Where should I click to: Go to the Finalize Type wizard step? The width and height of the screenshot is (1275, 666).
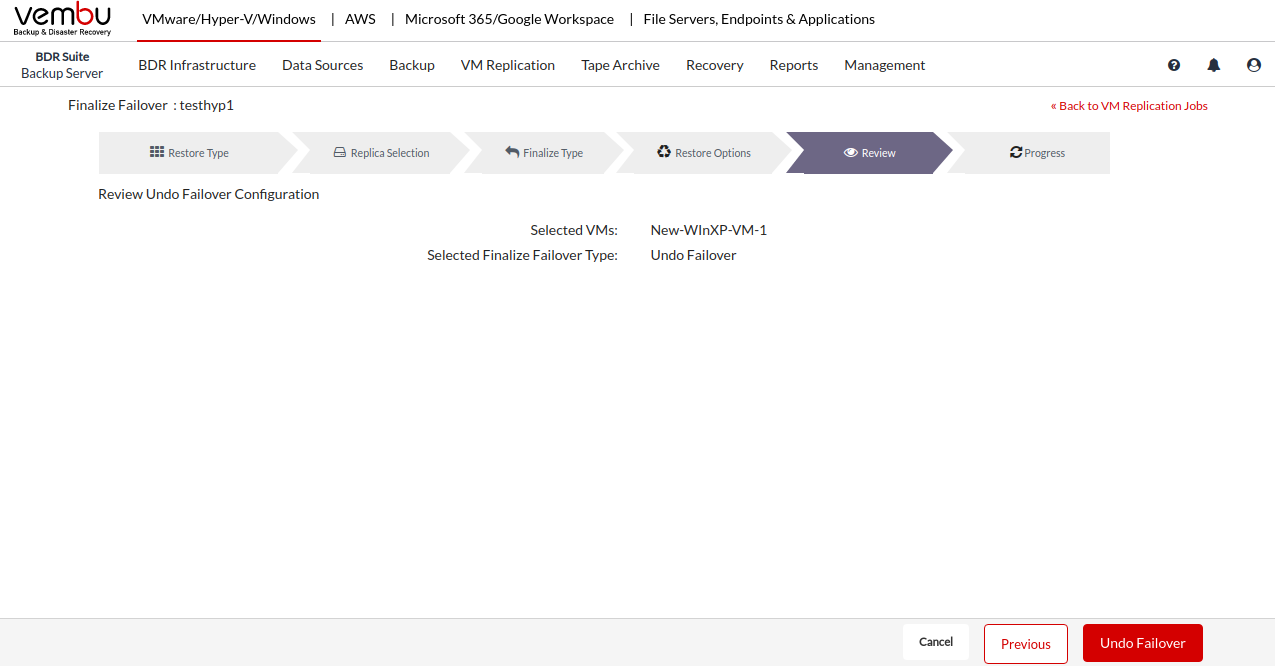click(x=544, y=153)
